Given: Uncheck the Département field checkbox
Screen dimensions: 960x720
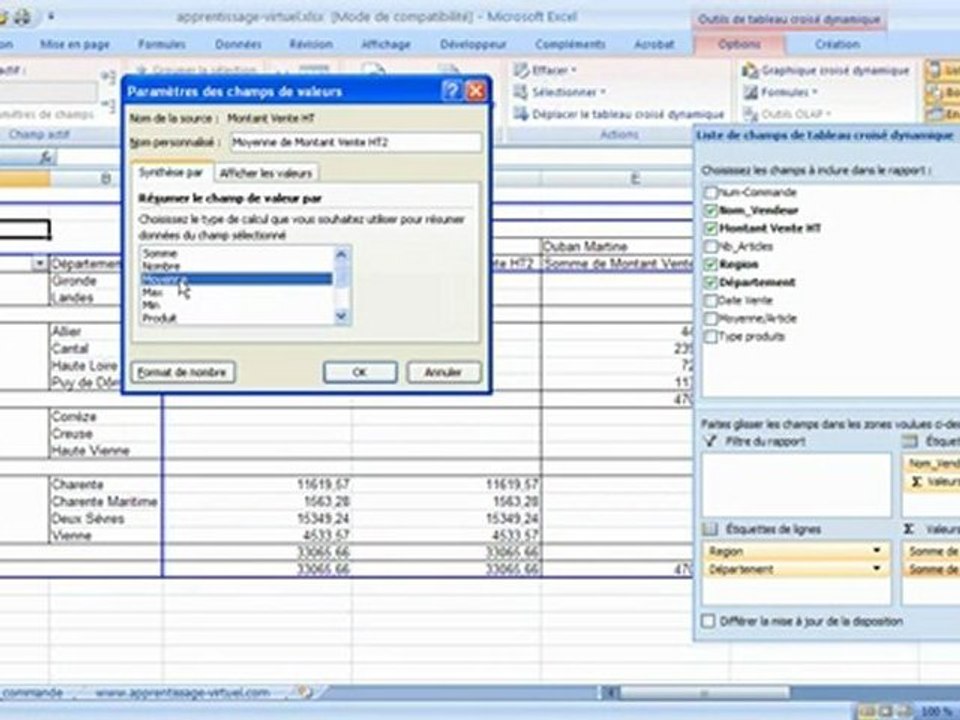Looking at the screenshot, I should pos(710,282).
